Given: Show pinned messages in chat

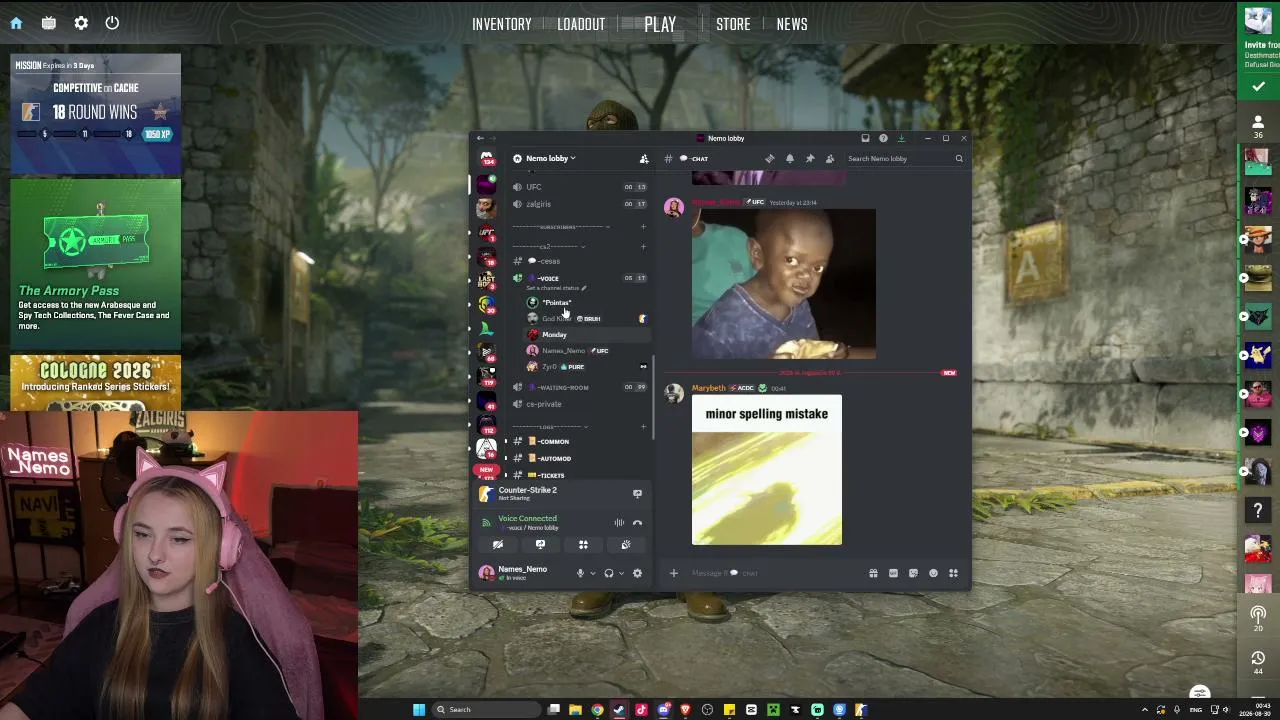Looking at the screenshot, I should click(810, 158).
